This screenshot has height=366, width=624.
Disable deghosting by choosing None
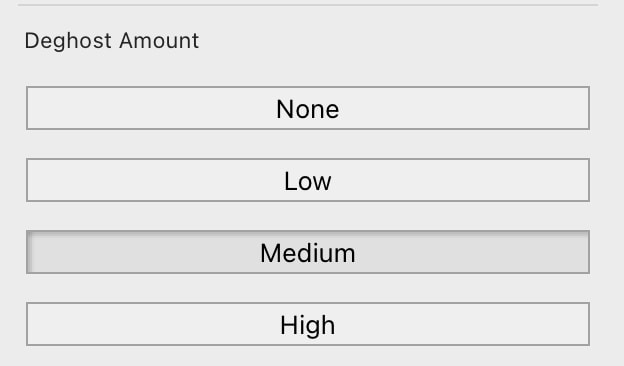click(308, 108)
